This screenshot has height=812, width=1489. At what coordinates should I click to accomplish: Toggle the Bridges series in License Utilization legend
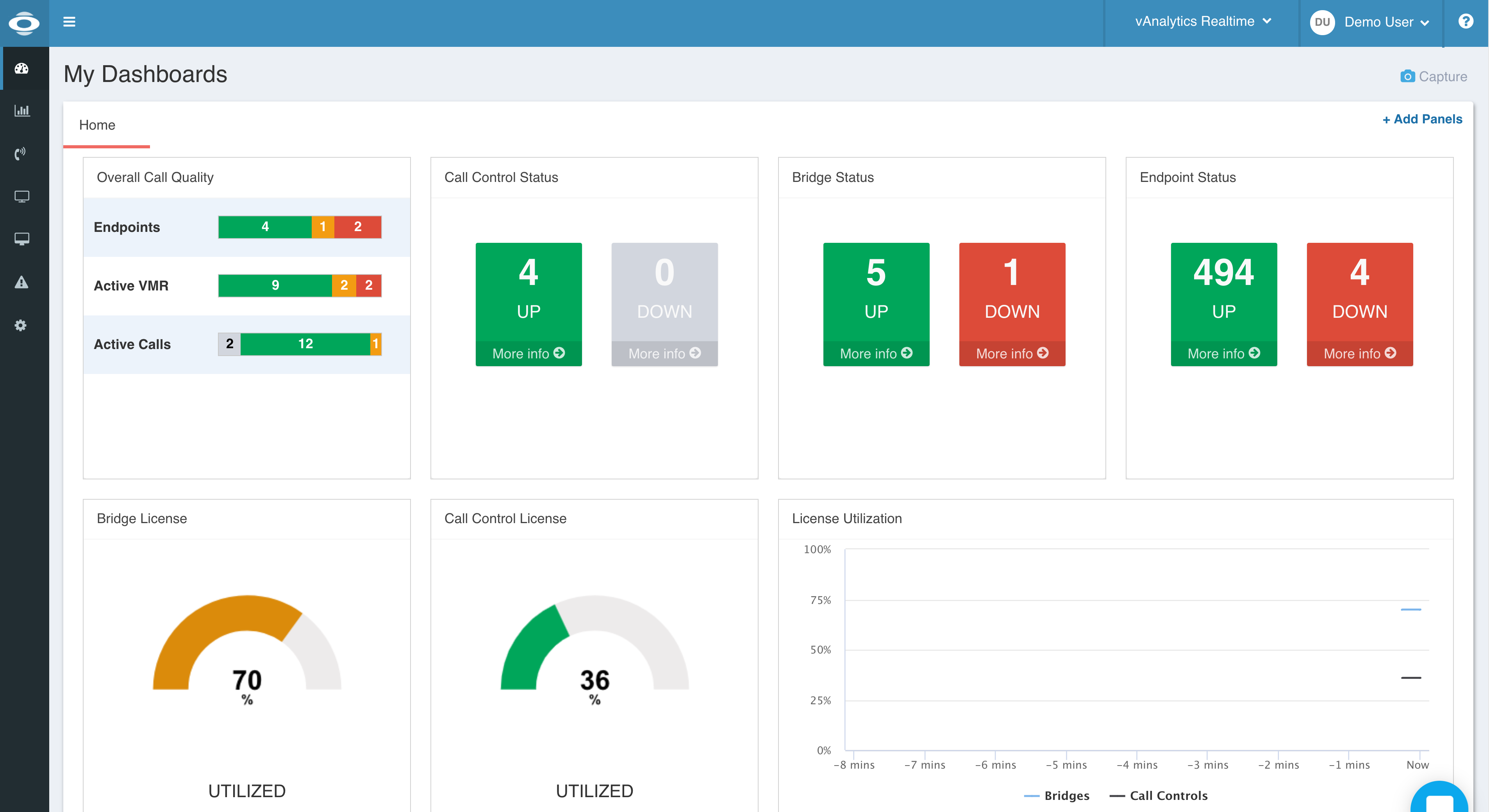[x=1066, y=795]
